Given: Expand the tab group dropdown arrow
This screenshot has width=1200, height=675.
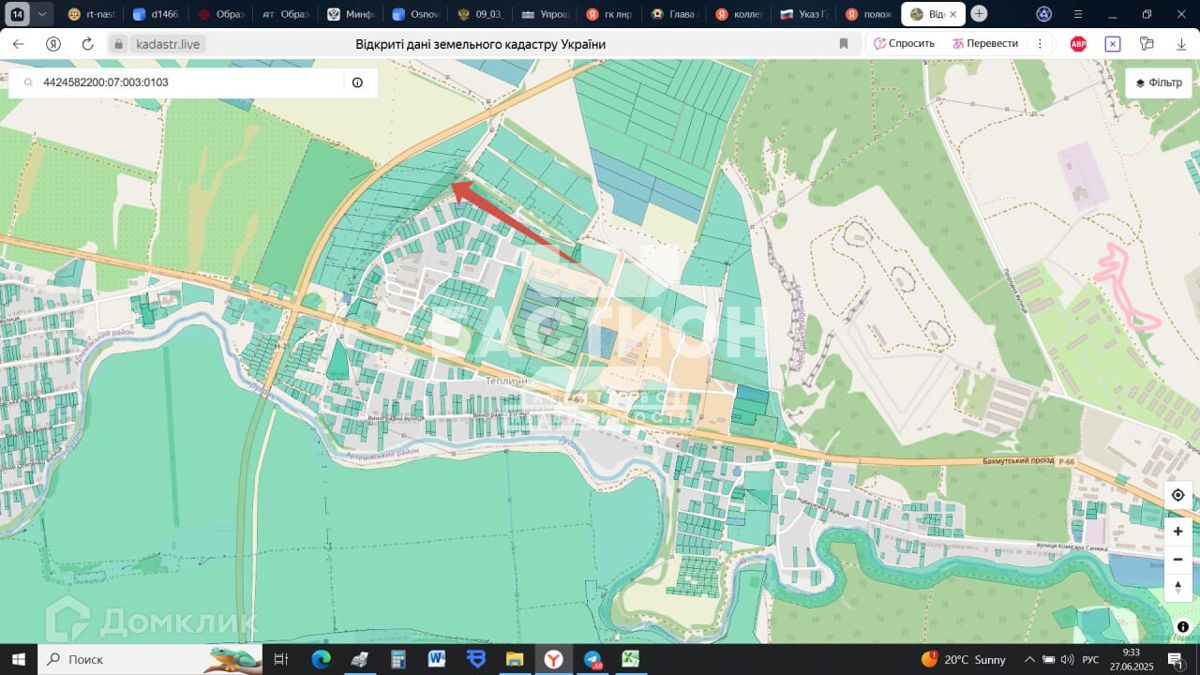Looking at the screenshot, I should point(41,14).
